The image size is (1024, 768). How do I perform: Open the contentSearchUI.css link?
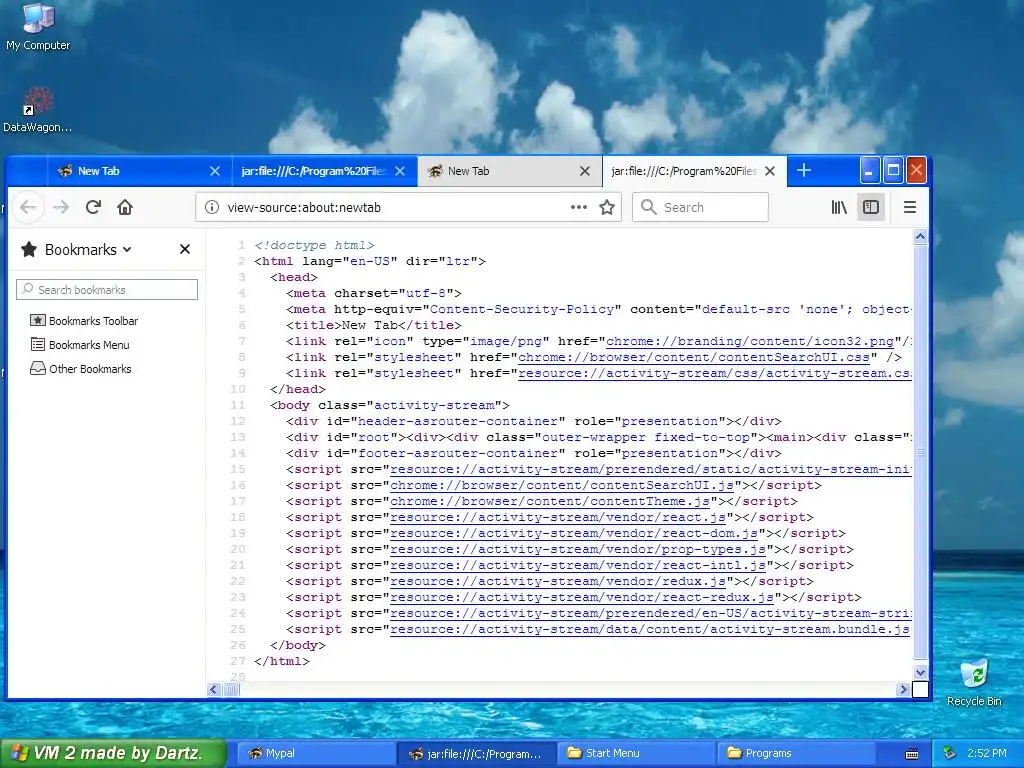694,357
